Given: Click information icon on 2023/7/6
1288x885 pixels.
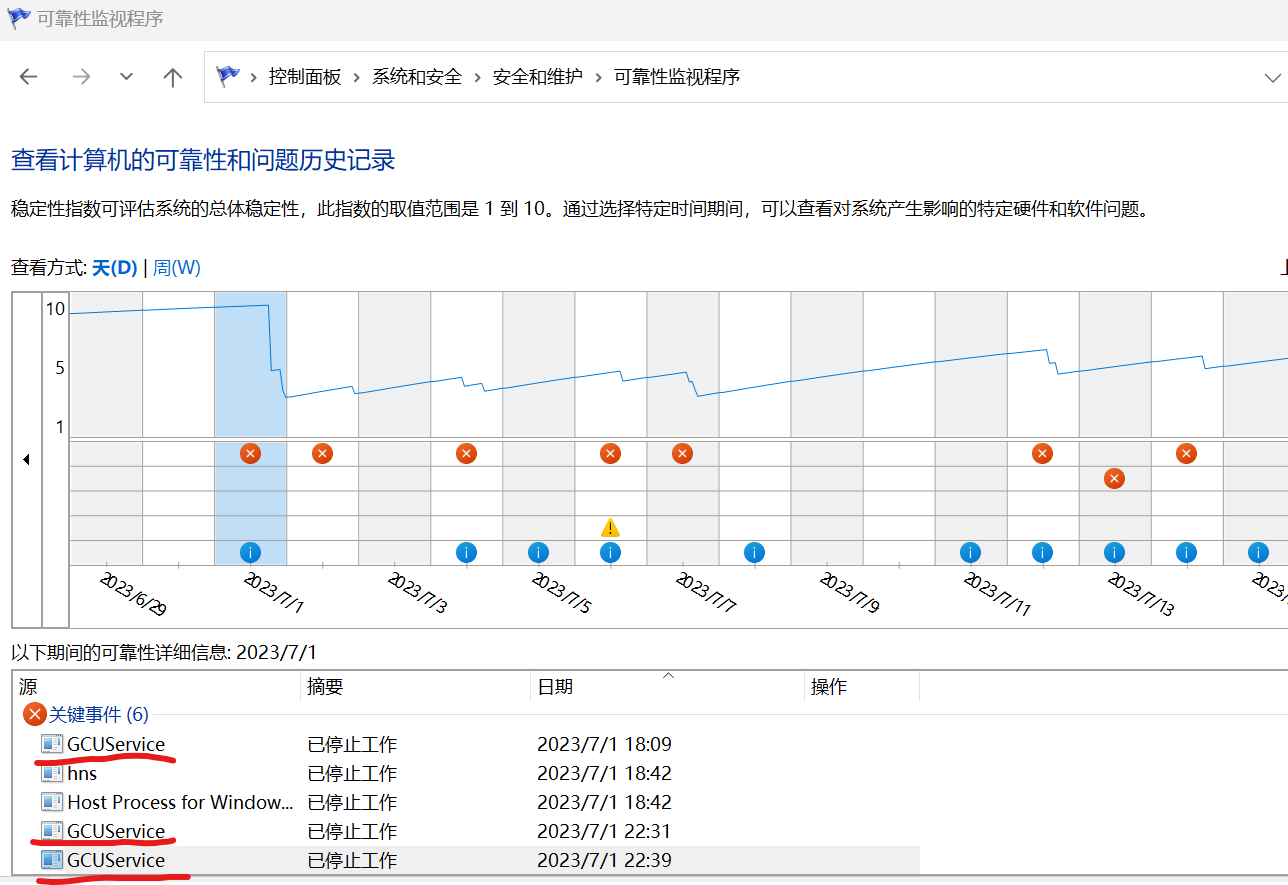Looking at the screenshot, I should [610, 552].
